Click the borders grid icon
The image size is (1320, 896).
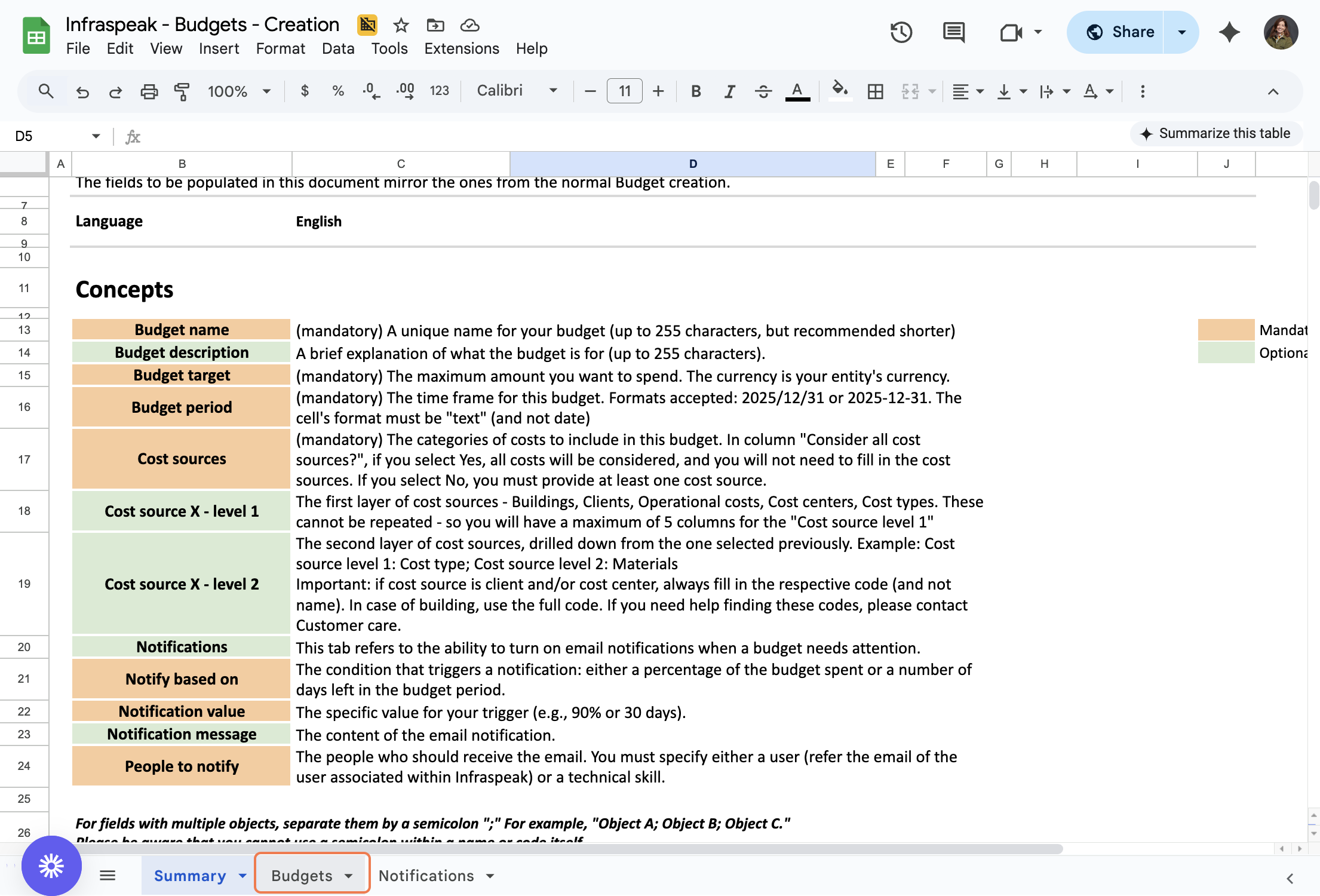(x=876, y=91)
